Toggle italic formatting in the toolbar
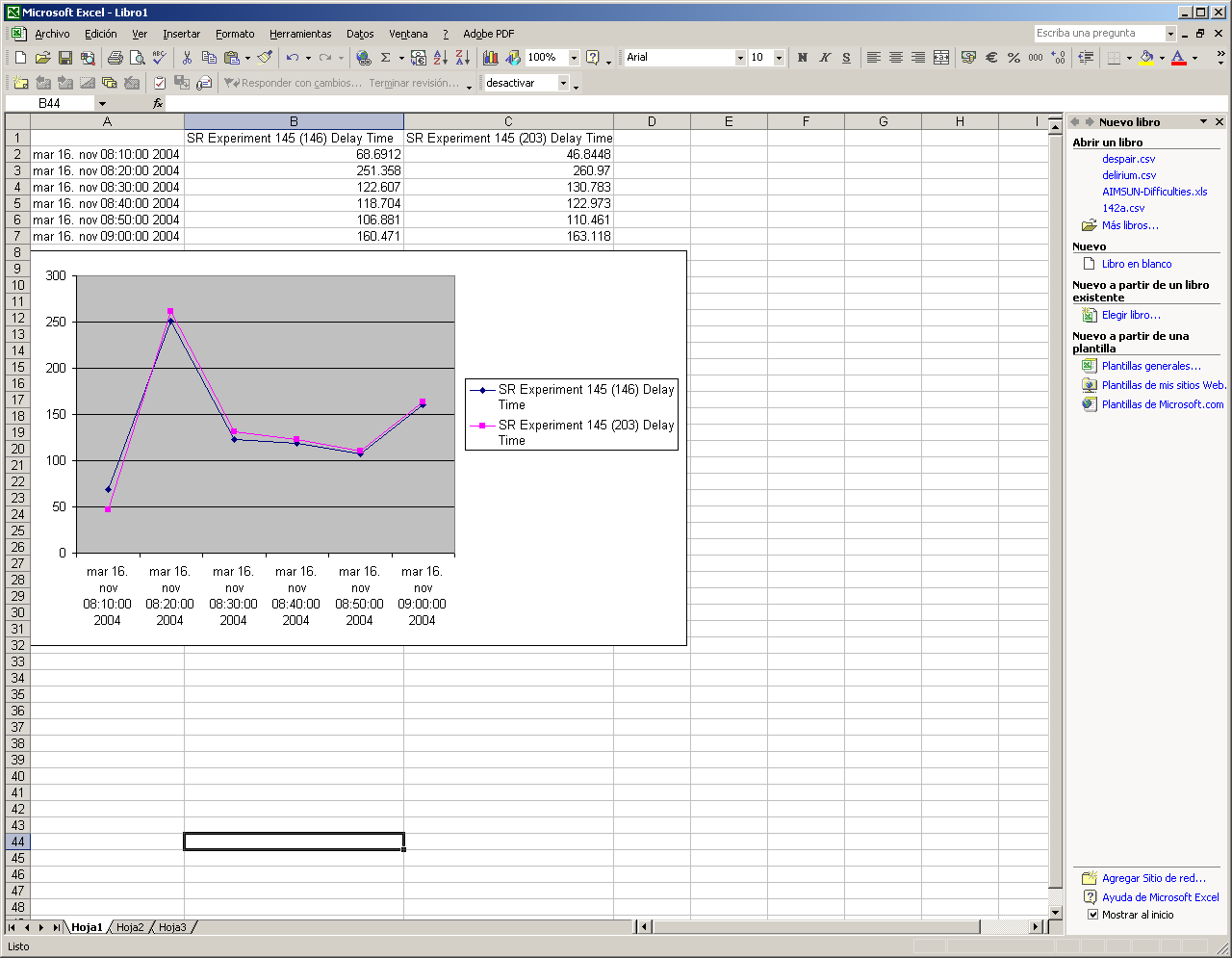 click(x=824, y=58)
